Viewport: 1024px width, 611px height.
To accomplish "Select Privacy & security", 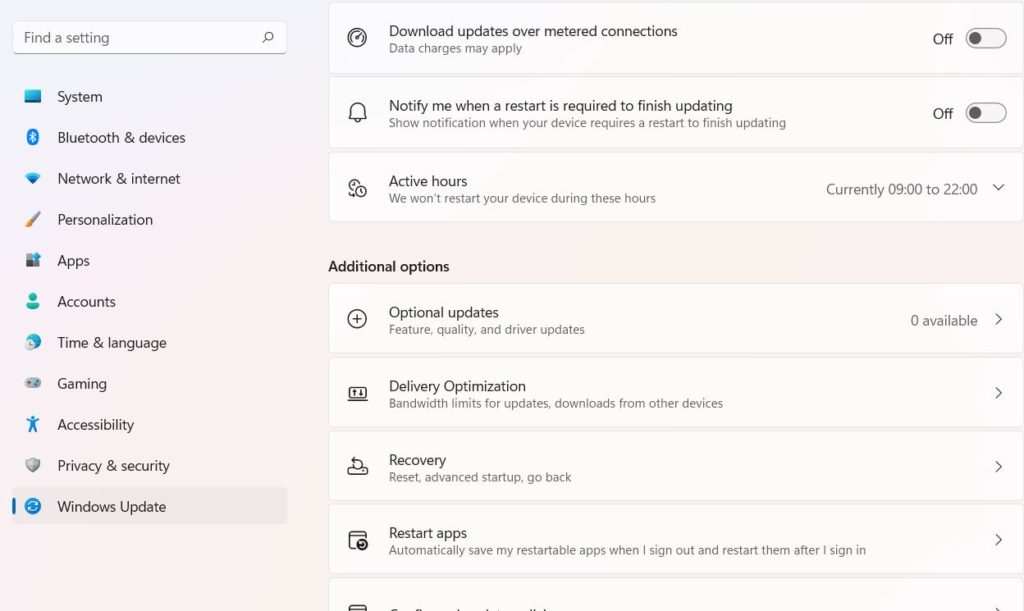I will (x=150, y=465).
